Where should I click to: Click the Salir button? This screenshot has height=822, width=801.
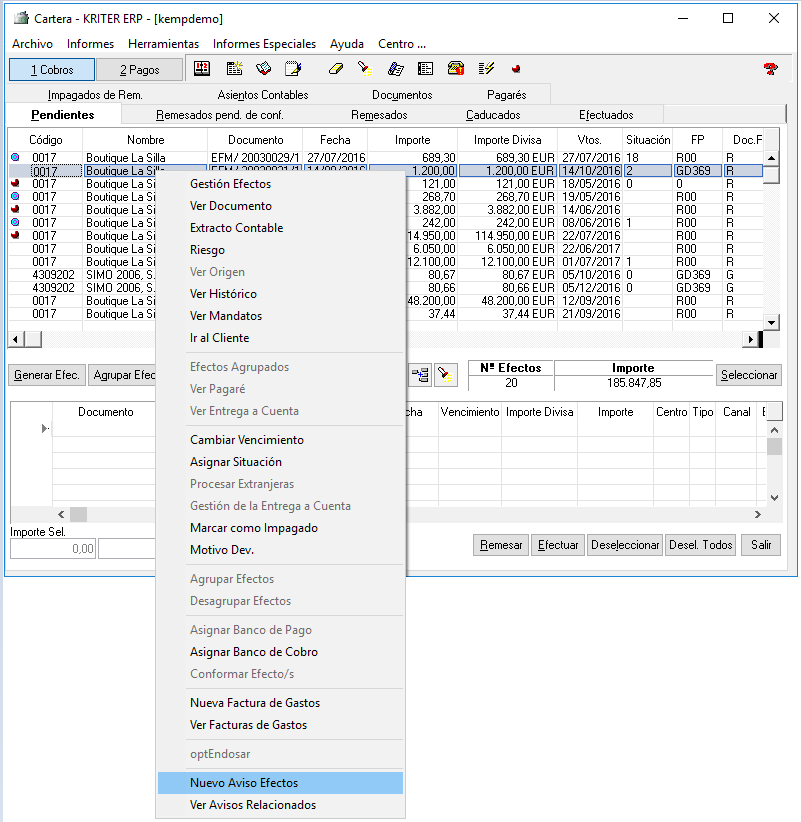tap(761, 545)
